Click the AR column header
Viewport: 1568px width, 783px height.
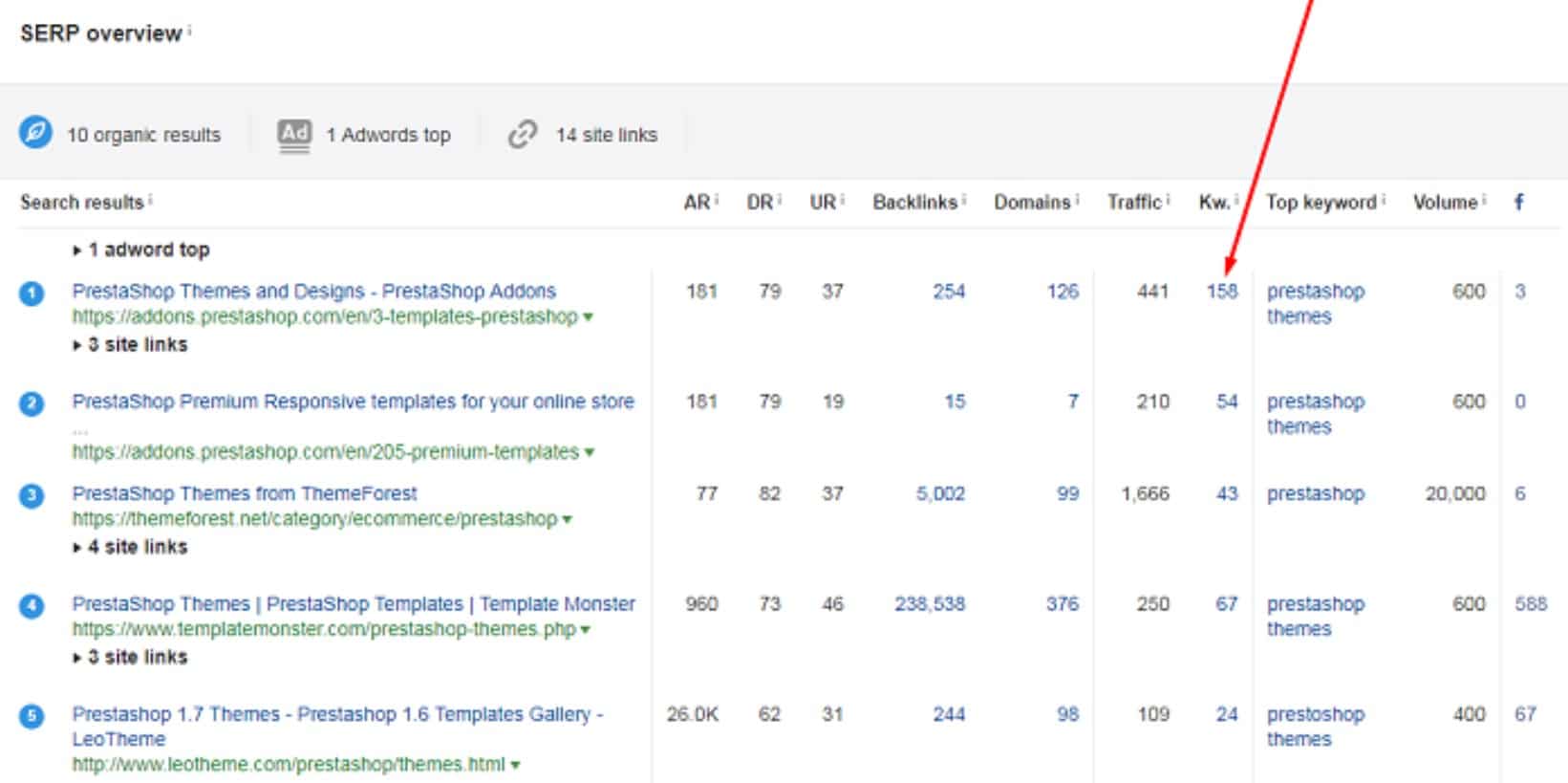coord(697,202)
